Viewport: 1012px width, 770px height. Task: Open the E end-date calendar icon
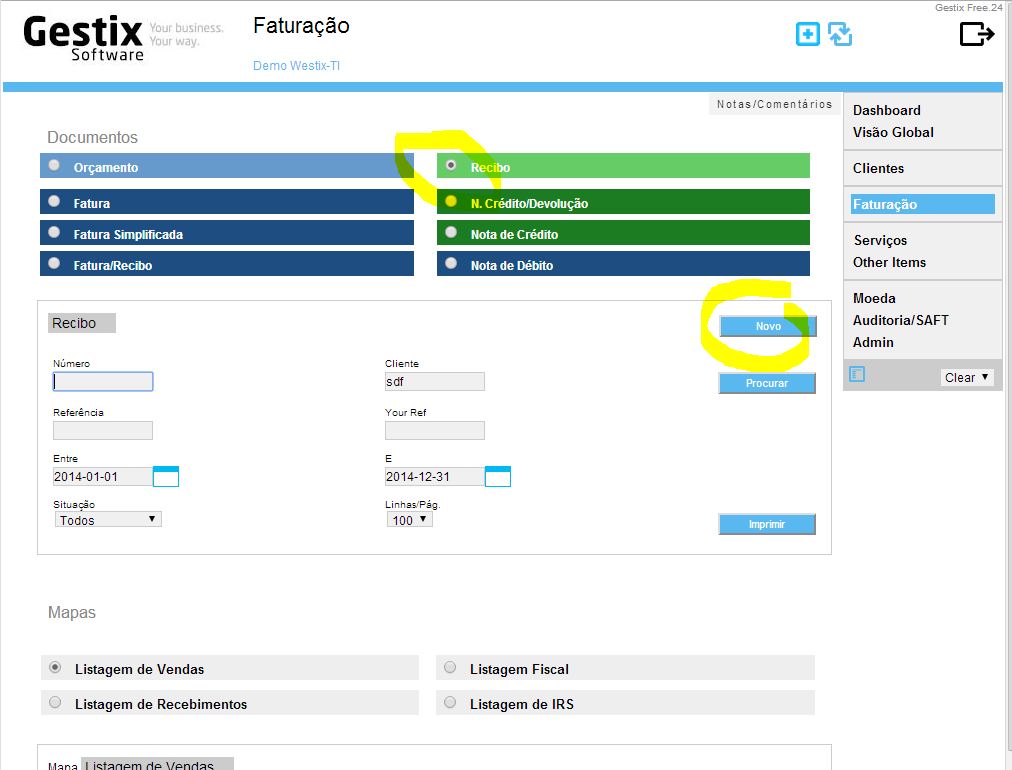click(498, 476)
